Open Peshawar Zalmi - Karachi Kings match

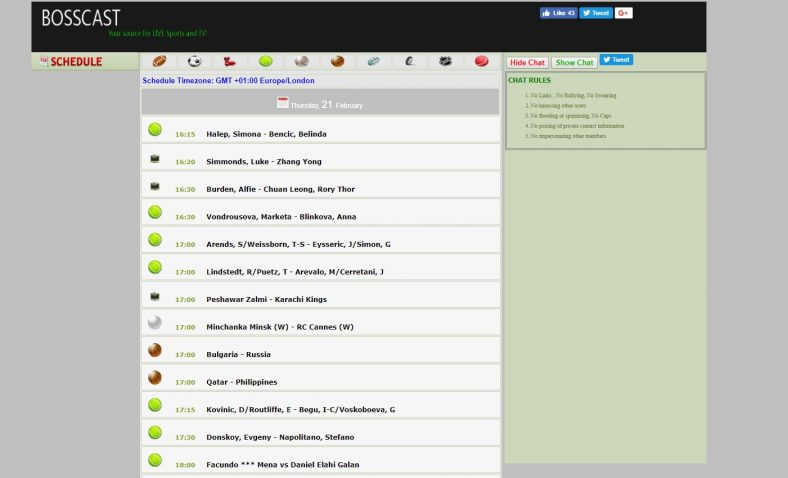tap(266, 300)
